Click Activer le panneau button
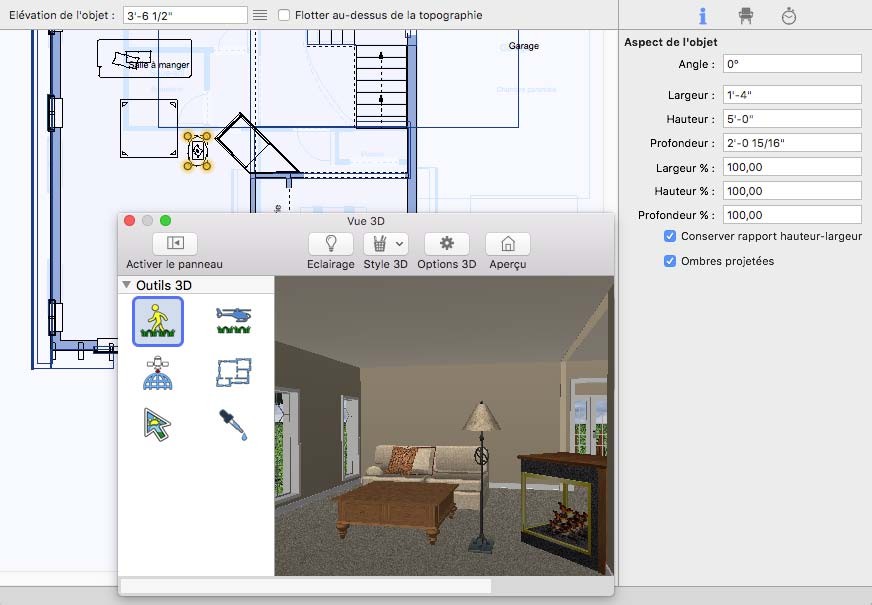 (175, 243)
